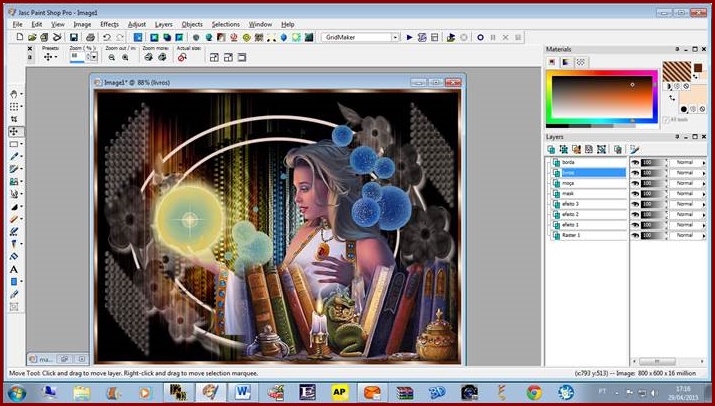Click the peach background material swatch
This screenshot has height=406, width=715.
[693, 94]
